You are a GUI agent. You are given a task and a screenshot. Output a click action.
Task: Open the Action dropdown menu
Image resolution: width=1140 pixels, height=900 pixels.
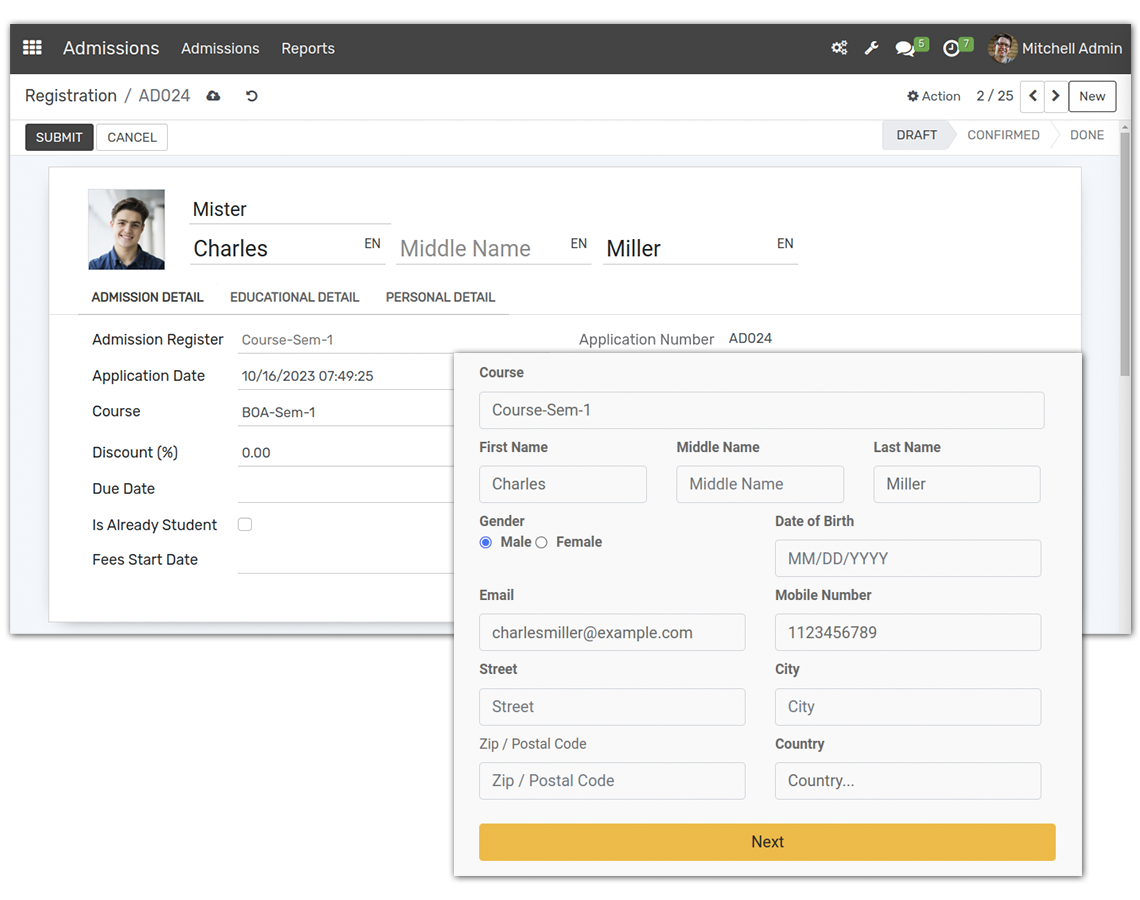point(933,96)
